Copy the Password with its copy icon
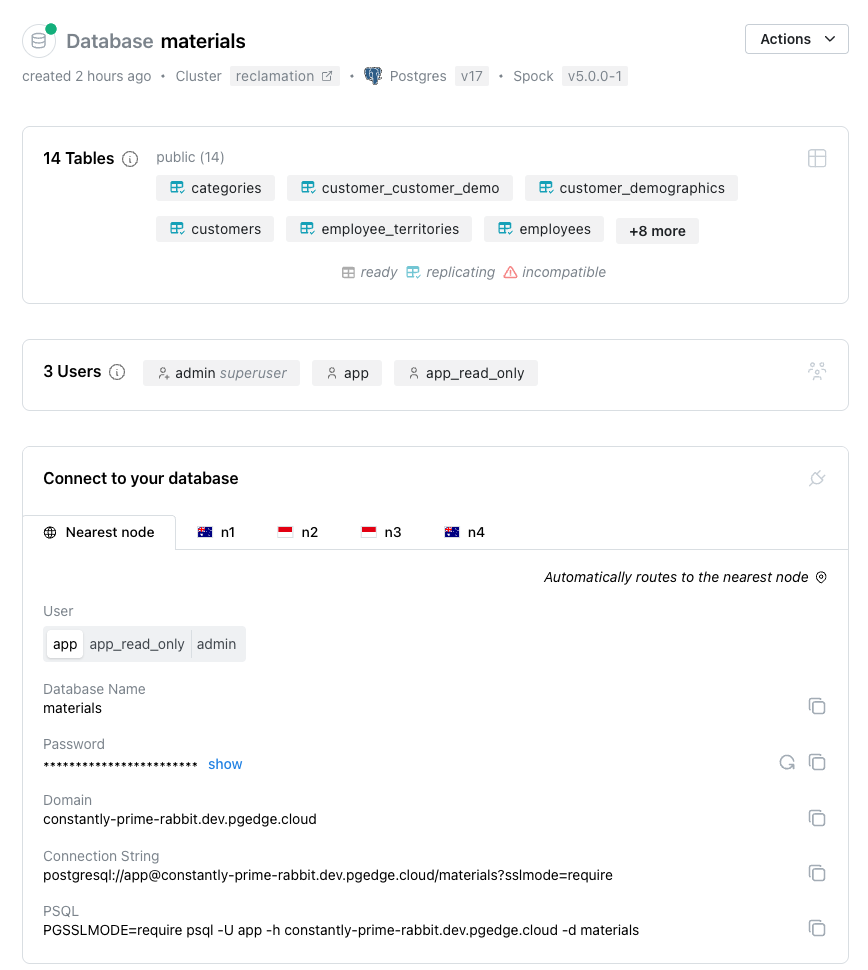The image size is (868, 970). point(817,762)
